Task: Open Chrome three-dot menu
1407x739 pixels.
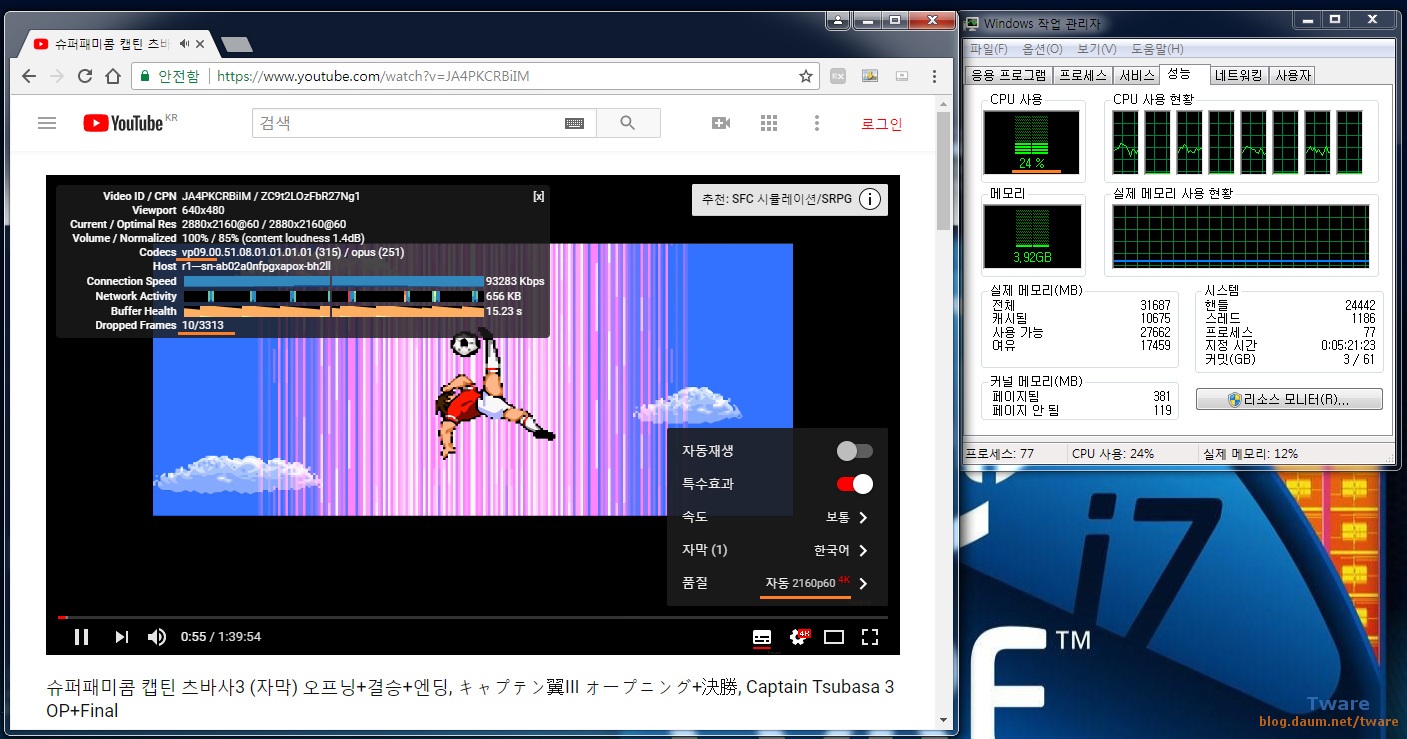Action: tap(934, 76)
